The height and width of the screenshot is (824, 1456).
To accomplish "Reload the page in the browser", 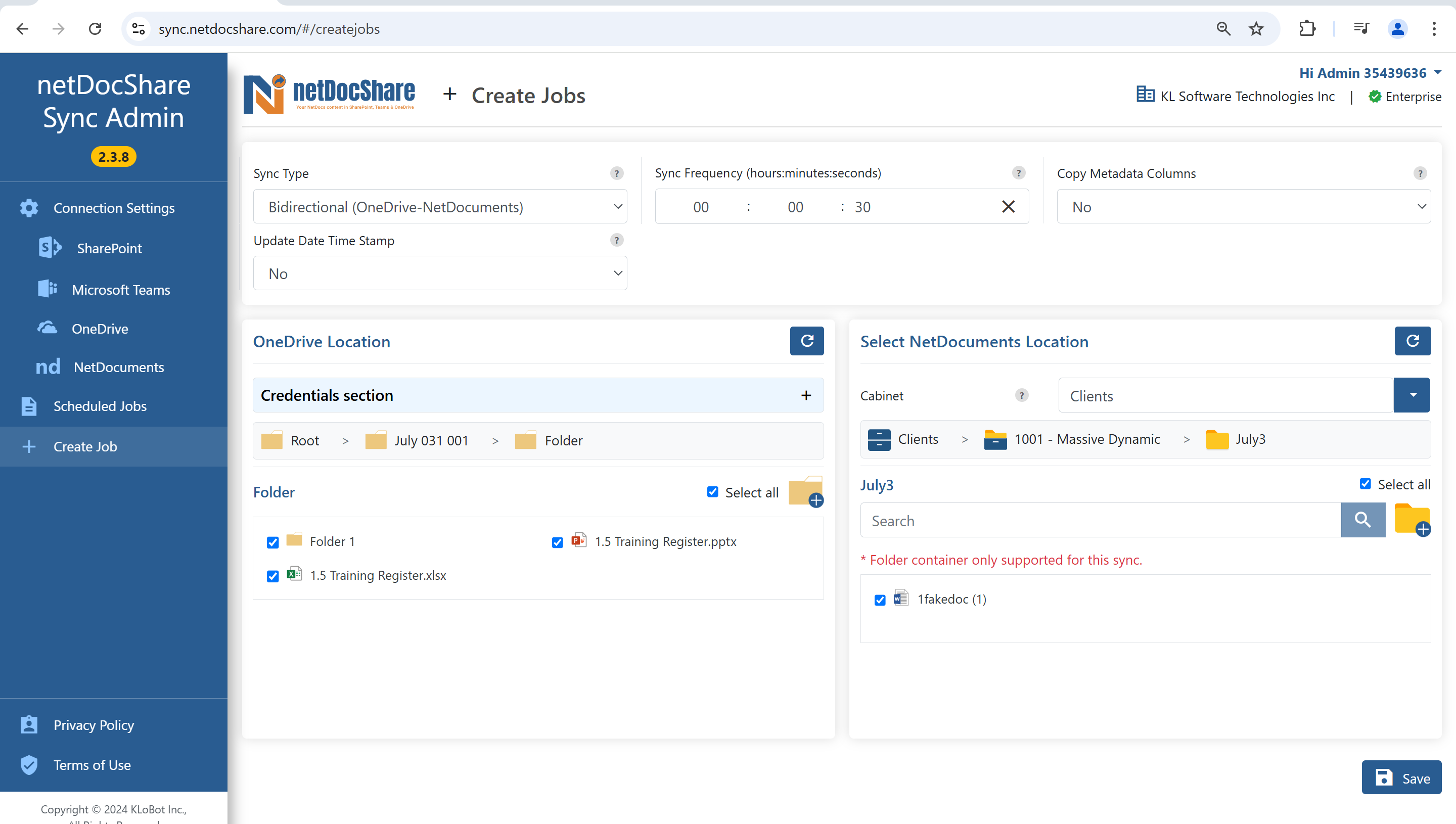I will [95, 28].
